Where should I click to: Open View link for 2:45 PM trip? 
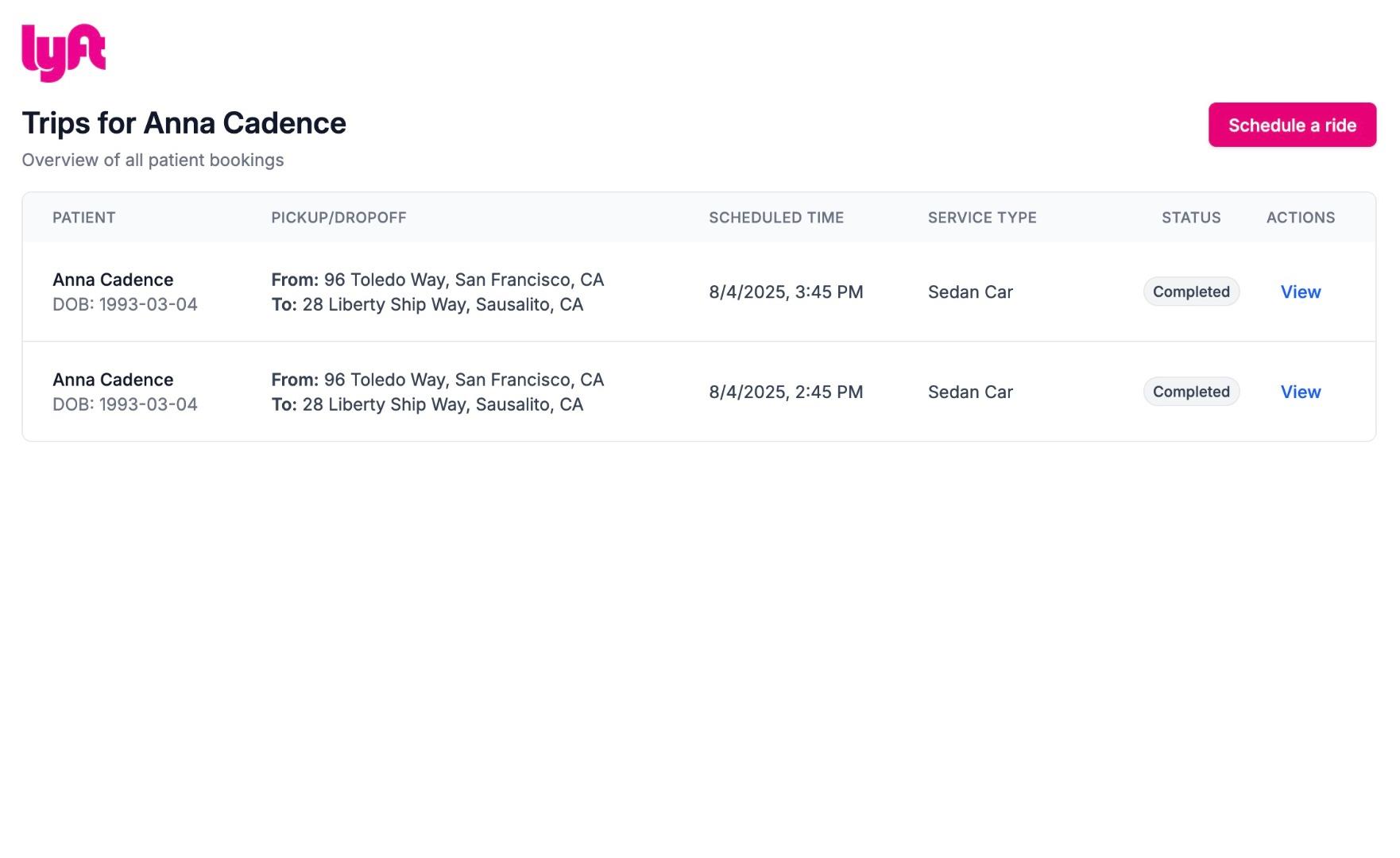tap(1300, 392)
